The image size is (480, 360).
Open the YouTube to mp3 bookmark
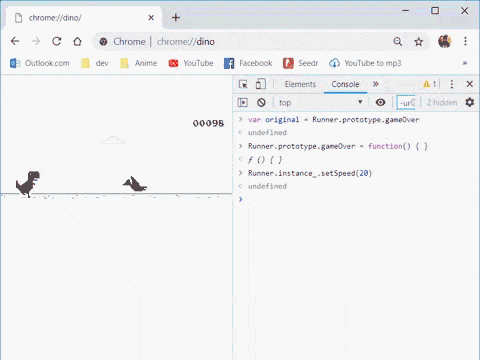[365, 63]
